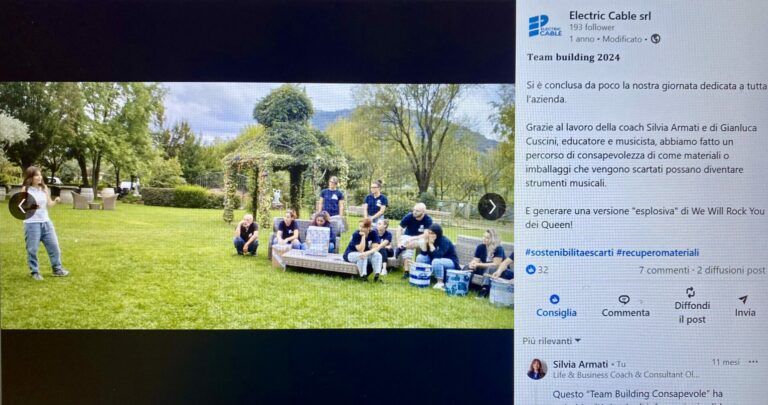Go to the previous photo in carousel
This screenshot has width=768, height=405.
pos(22,206)
